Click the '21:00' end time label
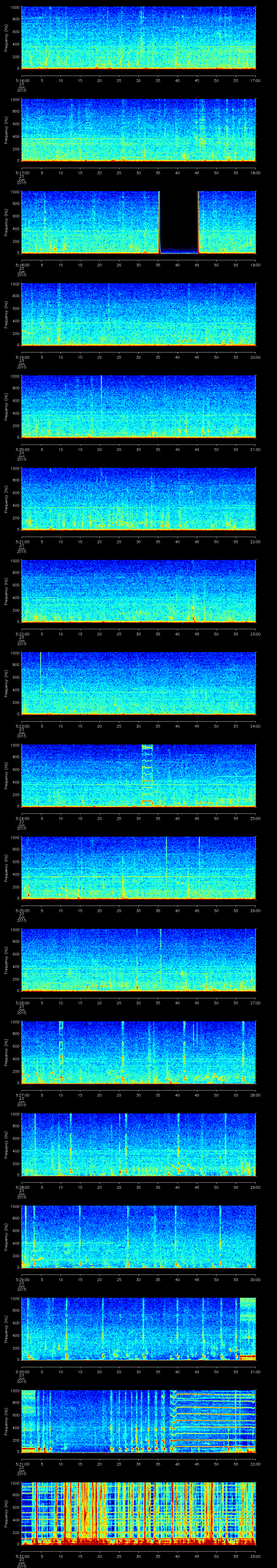Image resolution: width=277 pixels, height=1568 pixels. [x=255, y=449]
